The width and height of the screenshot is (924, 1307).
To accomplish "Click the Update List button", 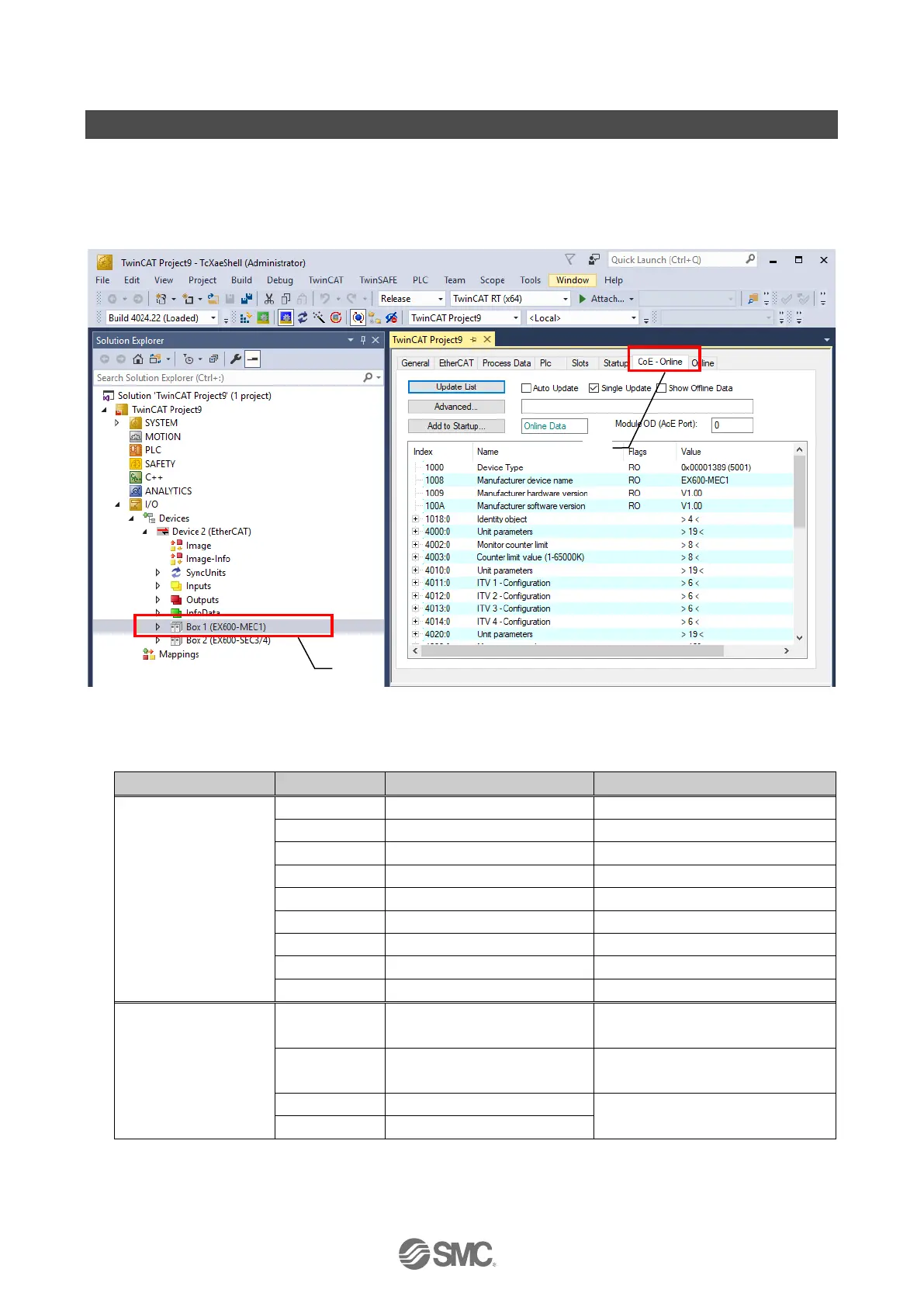I will pyautogui.click(x=456, y=387).
